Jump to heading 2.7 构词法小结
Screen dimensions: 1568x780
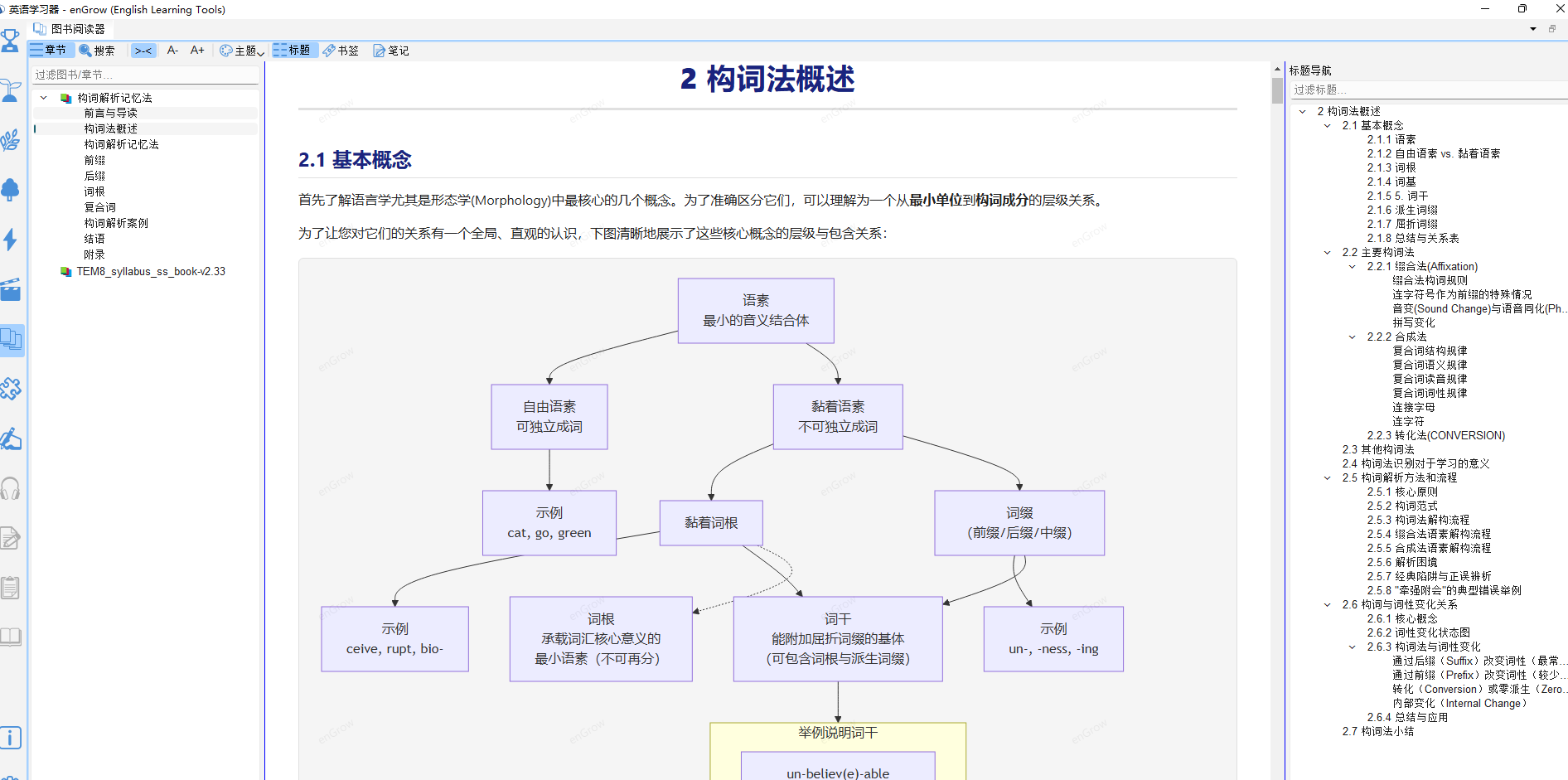[x=1378, y=731]
